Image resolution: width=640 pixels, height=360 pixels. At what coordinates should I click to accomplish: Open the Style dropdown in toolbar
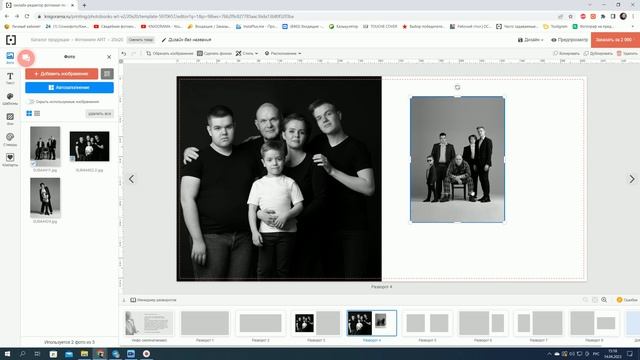click(x=247, y=53)
